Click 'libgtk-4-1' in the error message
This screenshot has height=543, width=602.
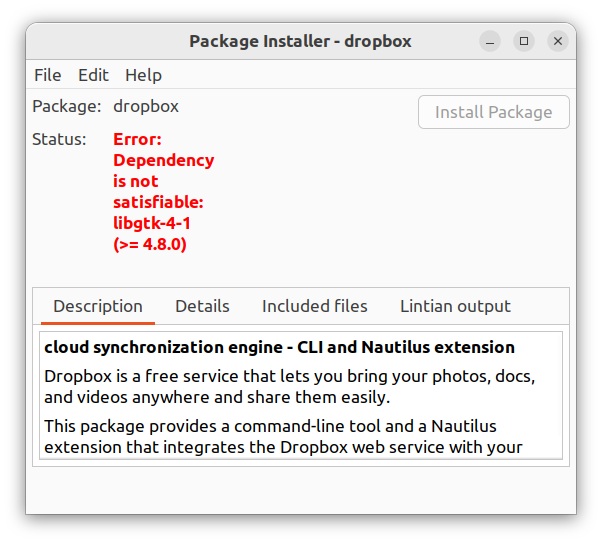[x=152, y=223]
